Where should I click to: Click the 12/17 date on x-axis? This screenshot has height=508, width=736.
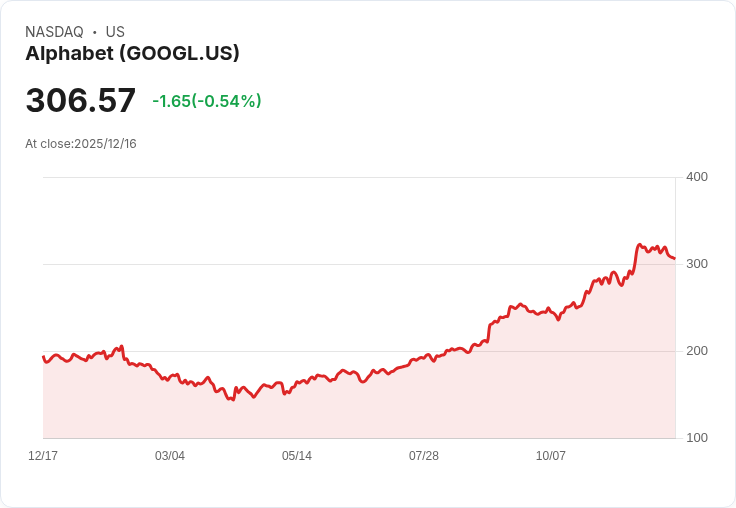43,456
